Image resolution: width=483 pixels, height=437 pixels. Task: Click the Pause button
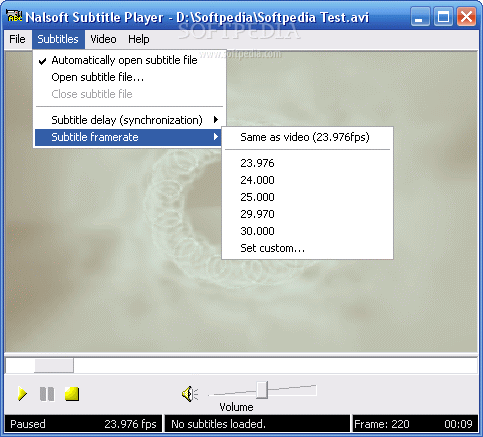pos(47,394)
